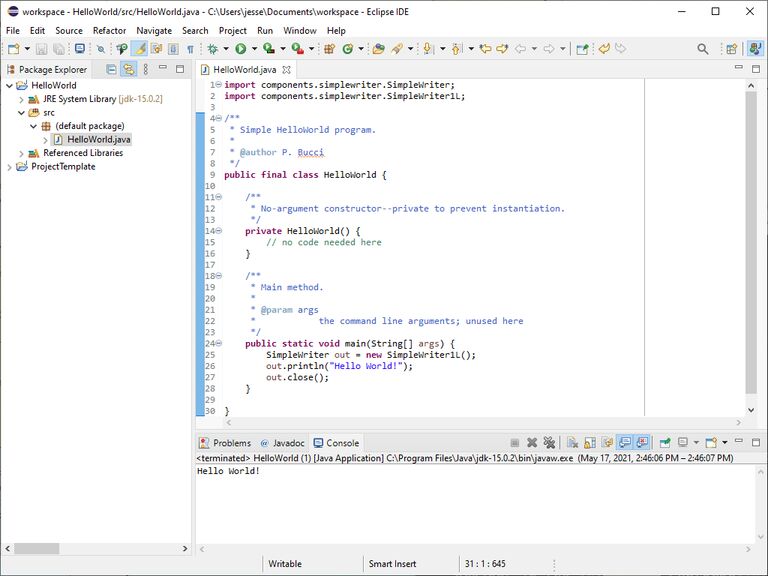
Task: Click the Search magnifier icon in toolbar
Action: coord(702,48)
